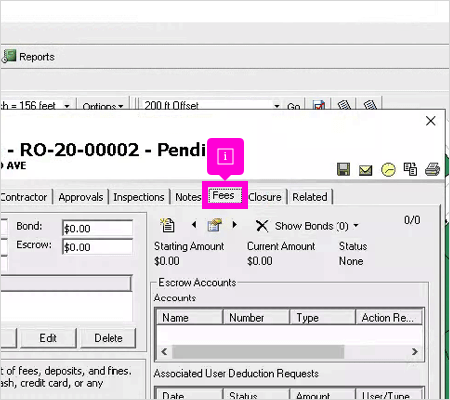Switch to the Inspections tab

[139, 197]
